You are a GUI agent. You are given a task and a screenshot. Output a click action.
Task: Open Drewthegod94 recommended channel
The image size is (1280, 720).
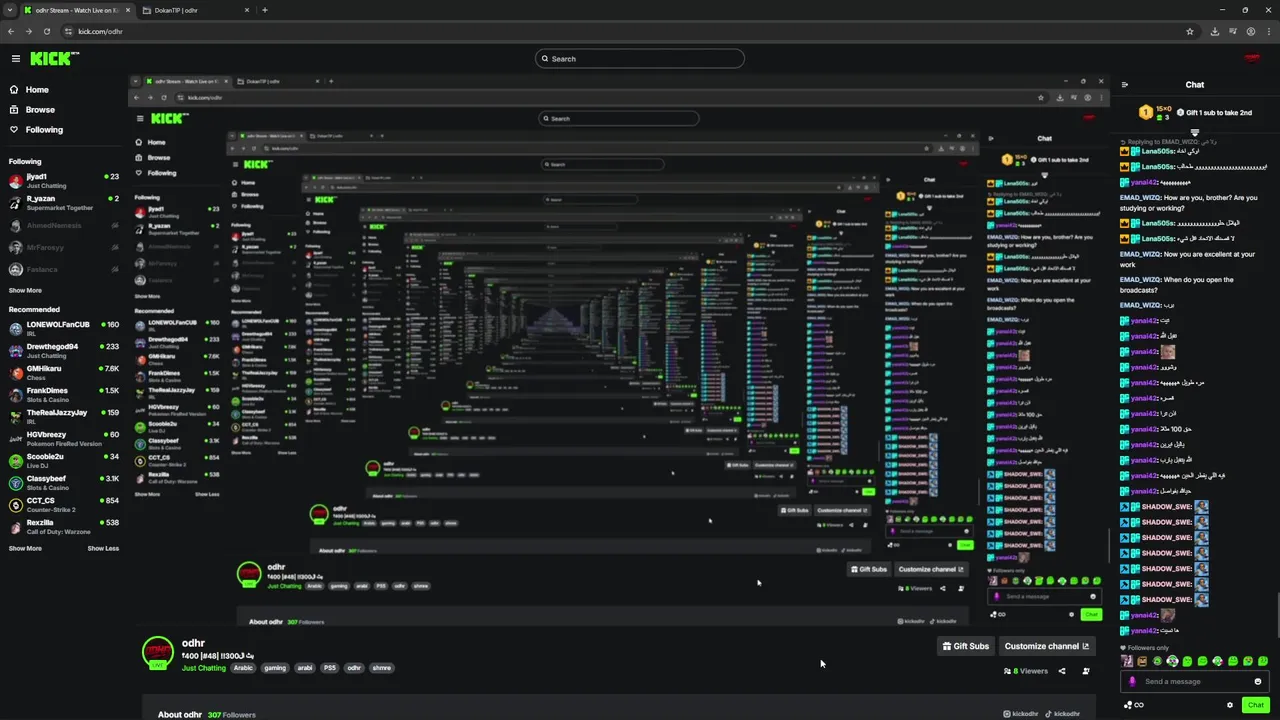64,350
